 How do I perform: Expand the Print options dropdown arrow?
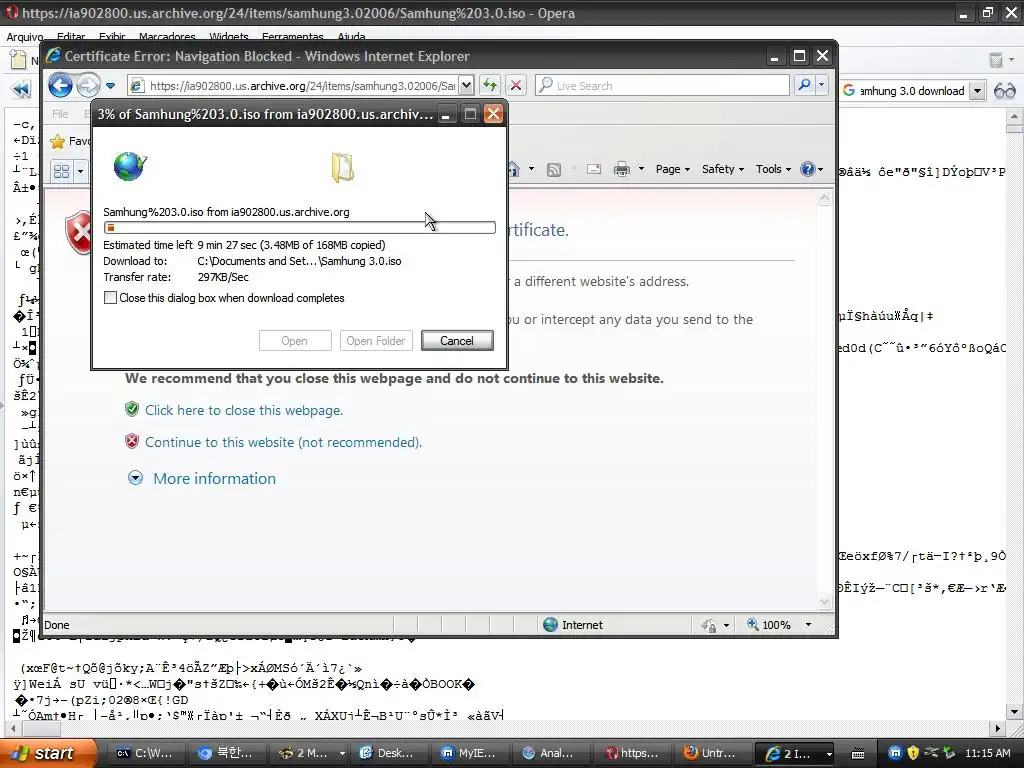point(641,169)
